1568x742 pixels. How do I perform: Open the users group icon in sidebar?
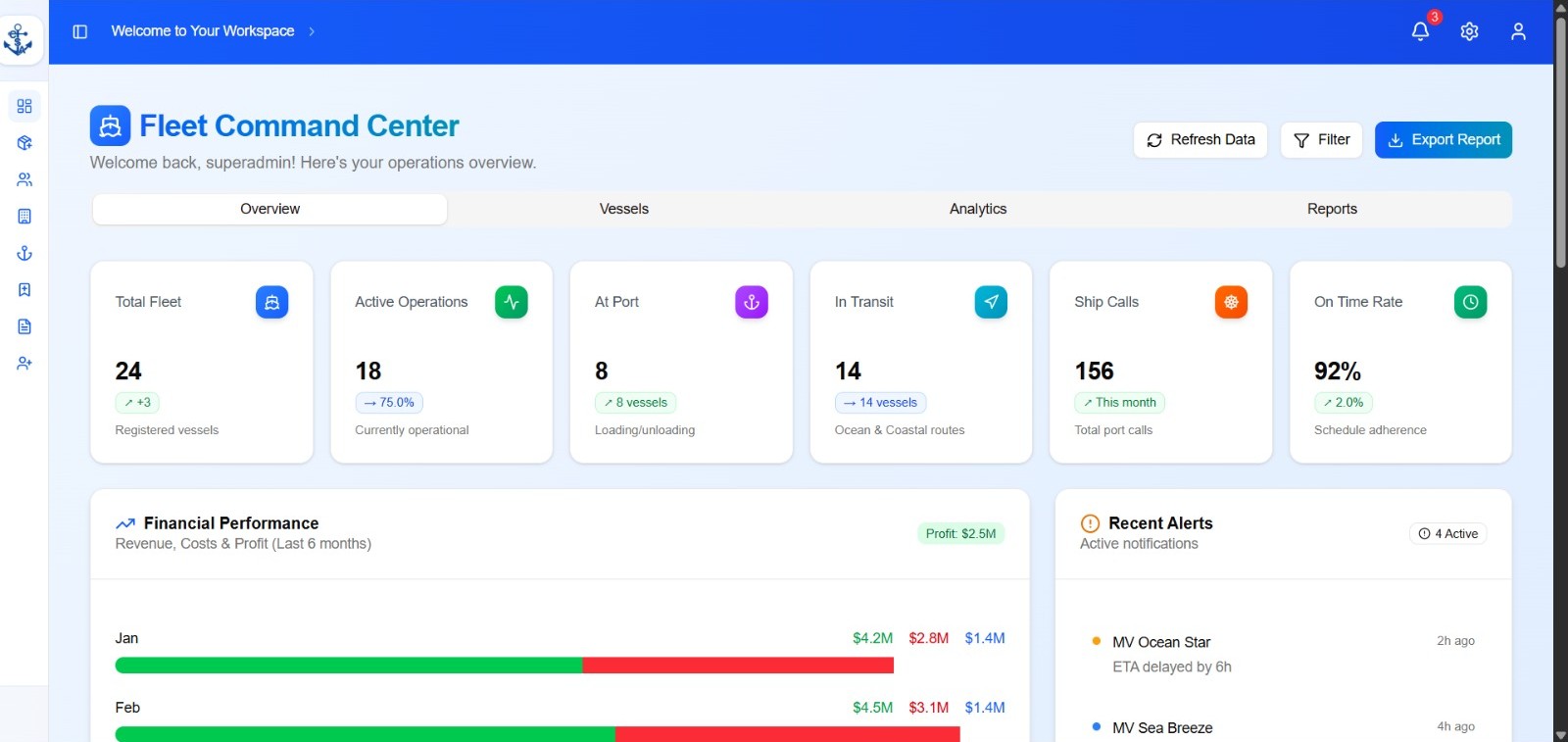click(24, 179)
